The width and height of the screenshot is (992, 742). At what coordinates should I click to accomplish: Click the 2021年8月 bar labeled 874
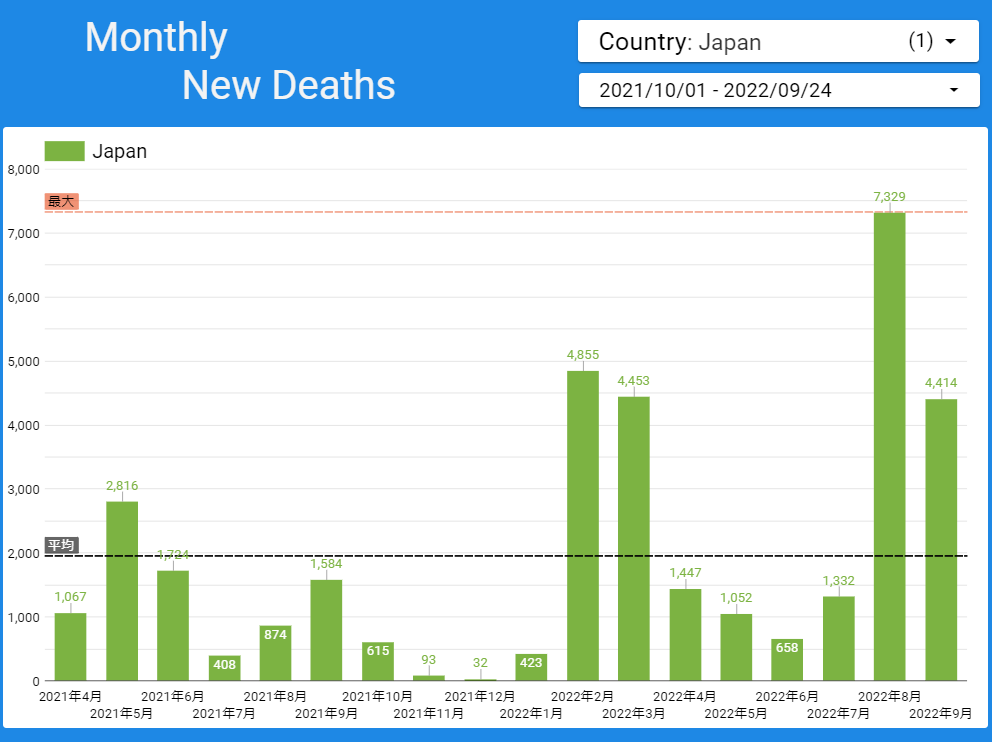coord(275,653)
